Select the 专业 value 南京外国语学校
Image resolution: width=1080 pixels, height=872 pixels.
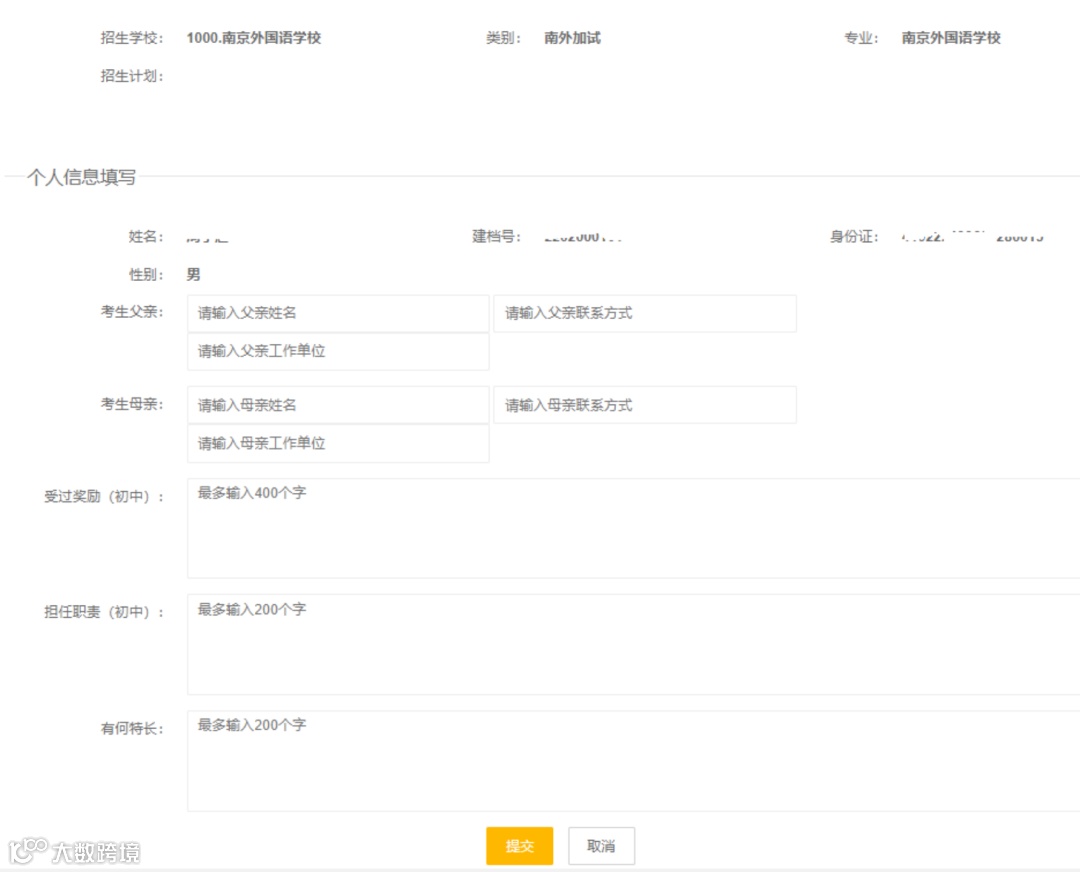(x=951, y=38)
